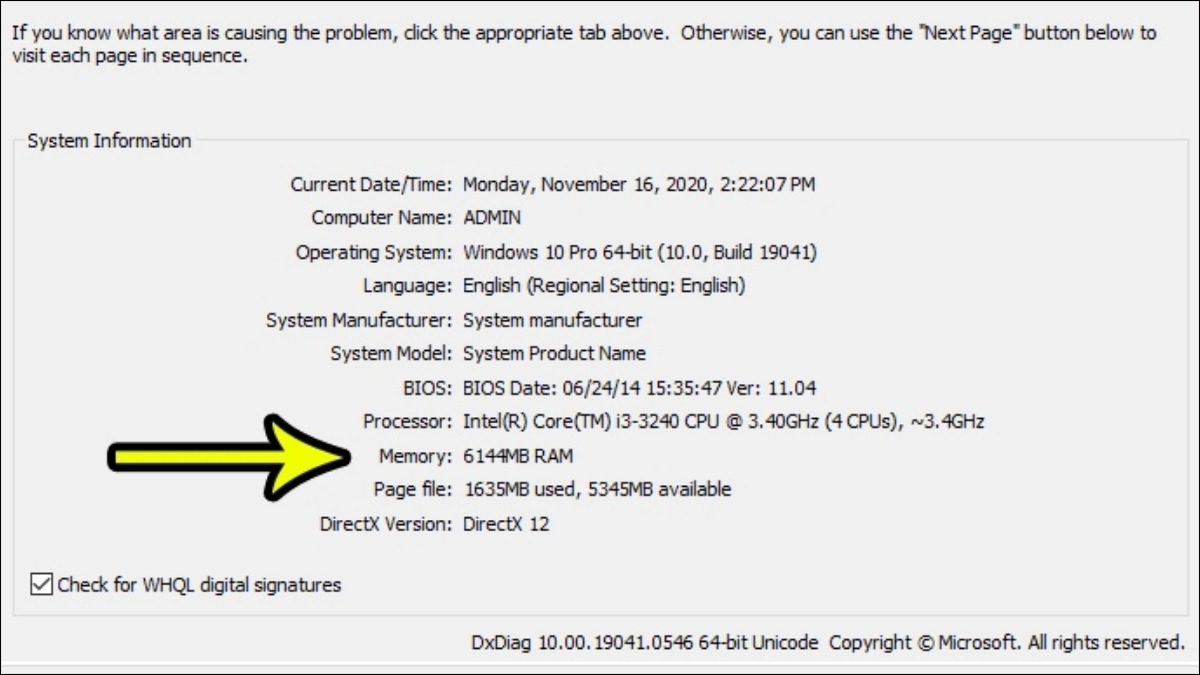
Task: Select the Language English regional setting value
Action: [604, 286]
